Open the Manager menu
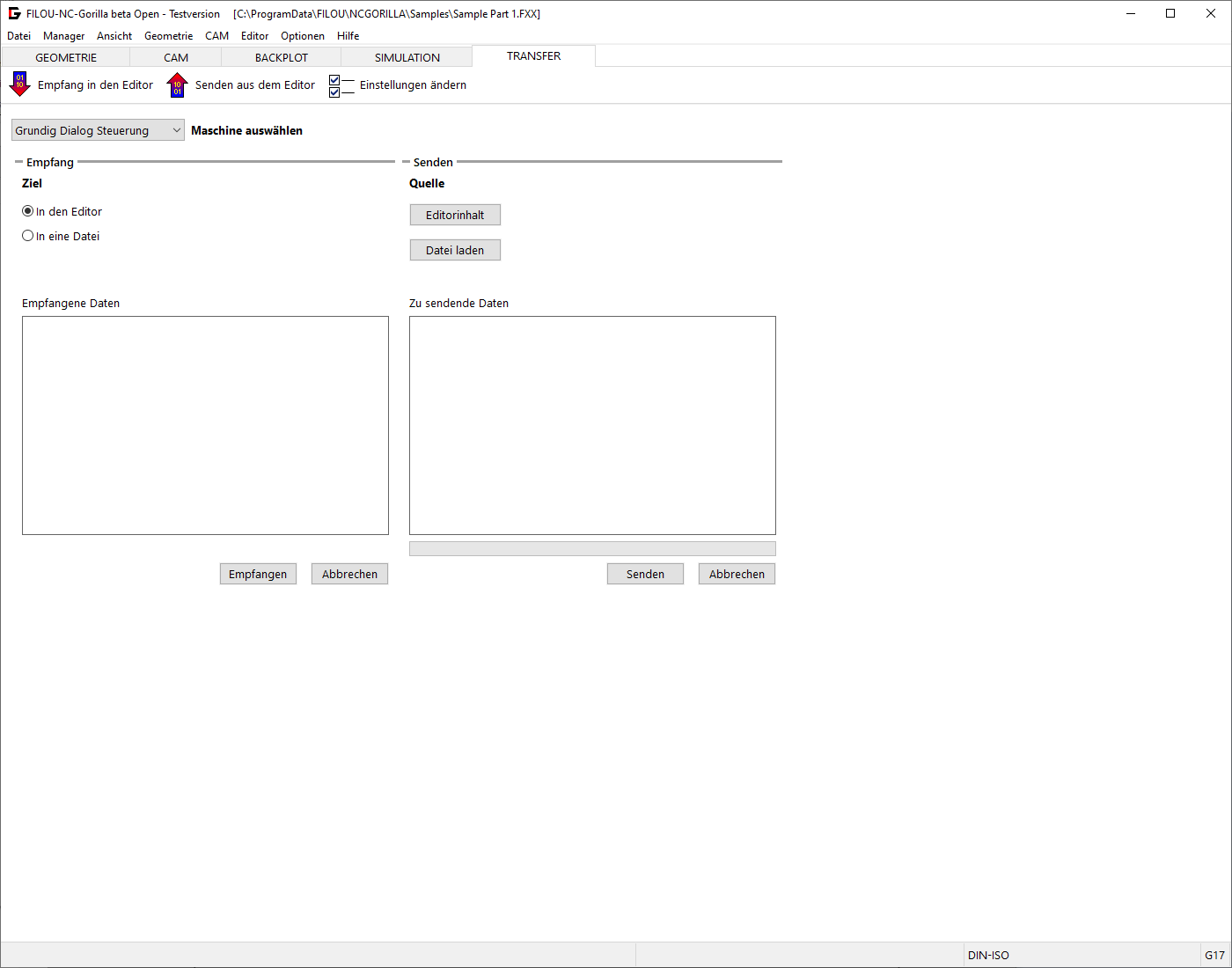 pos(63,36)
